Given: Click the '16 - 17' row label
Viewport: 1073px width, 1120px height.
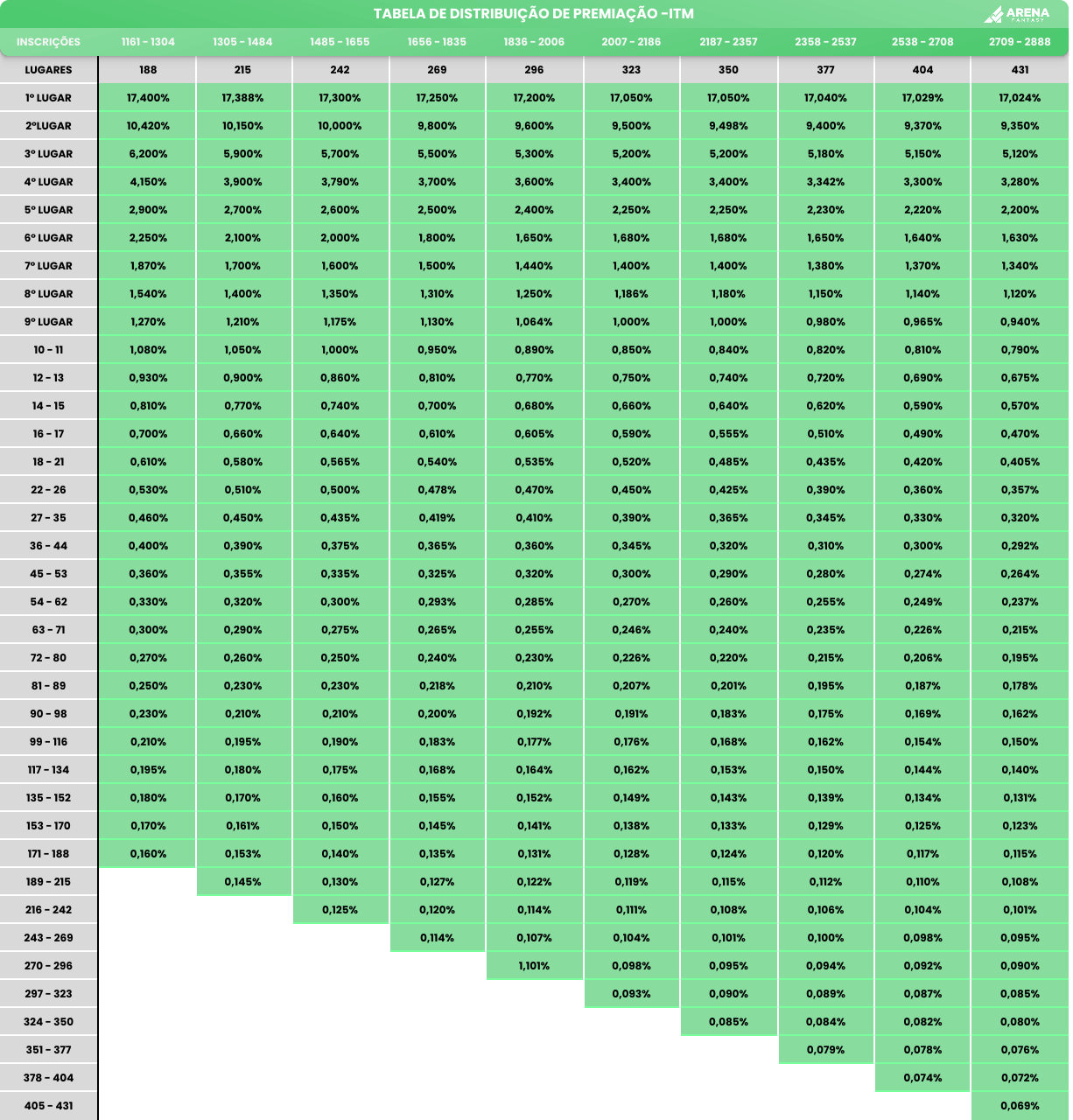Looking at the screenshot, I should [x=48, y=434].
